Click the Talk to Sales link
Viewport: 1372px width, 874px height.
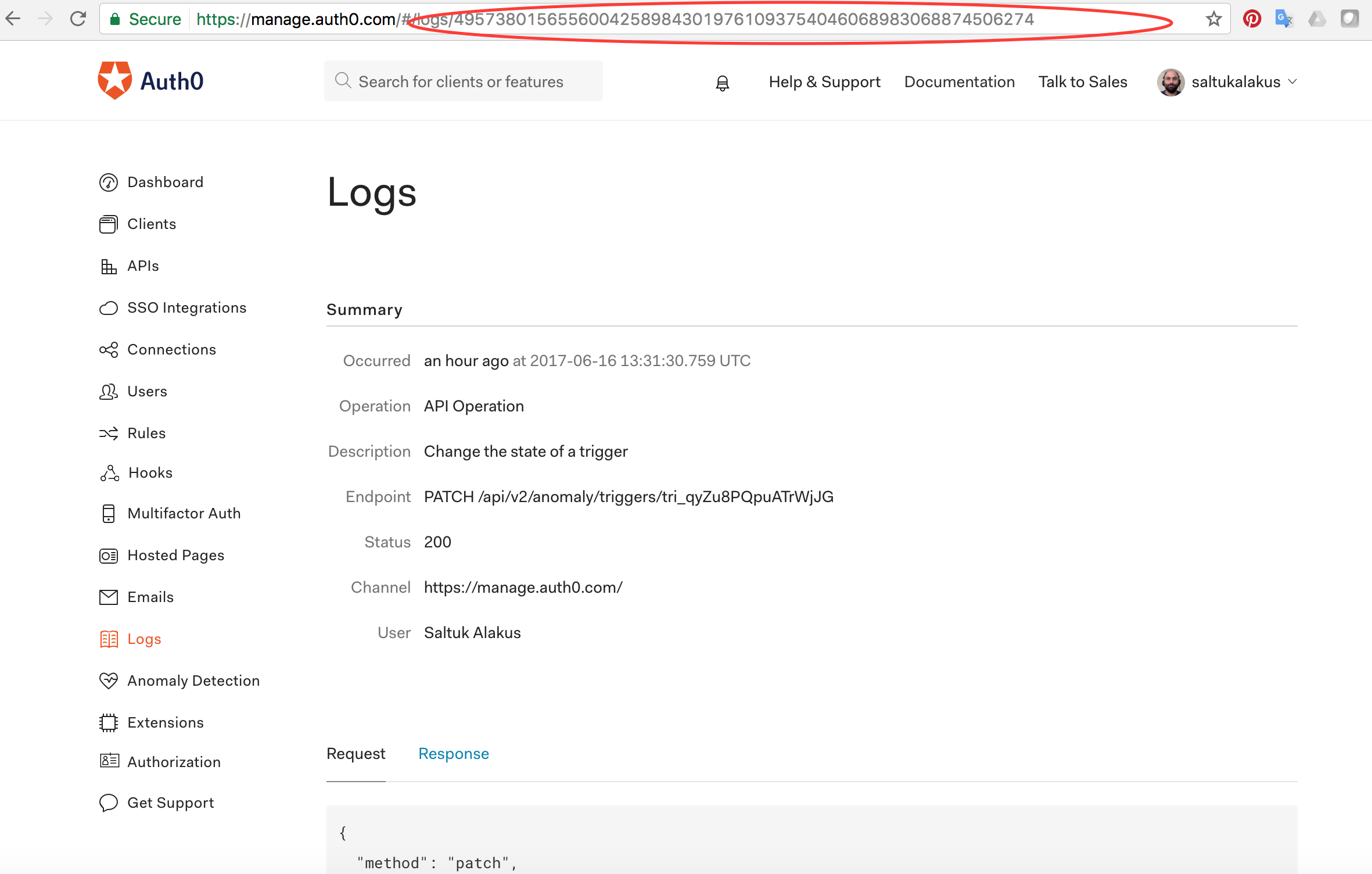click(1083, 82)
